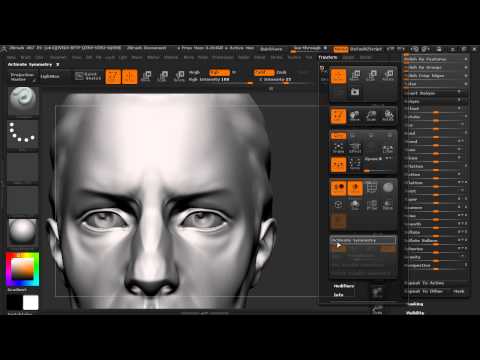This screenshot has height=360, width=480.
Task: Click the grid icon in Transform palette
Action: pyautogui.click(x=371, y=188)
